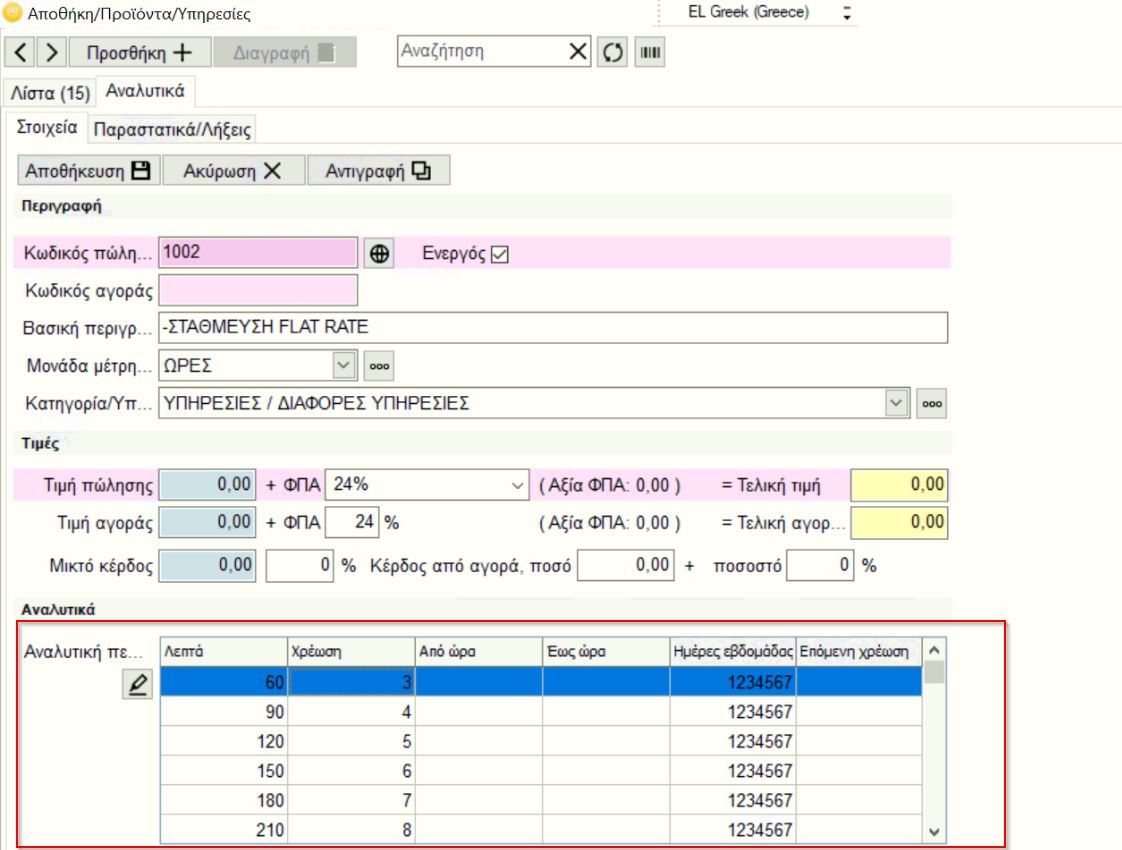Clear the Αναζήτηση search box
The width and height of the screenshot is (1122, 850).
[577, 52]
